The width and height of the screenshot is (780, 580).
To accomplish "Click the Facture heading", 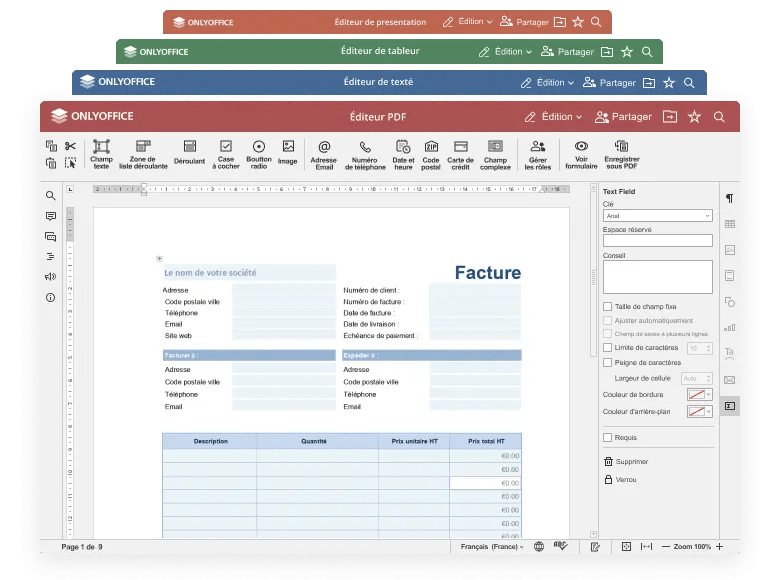I will pyautogui.click(x=488, y=273).
